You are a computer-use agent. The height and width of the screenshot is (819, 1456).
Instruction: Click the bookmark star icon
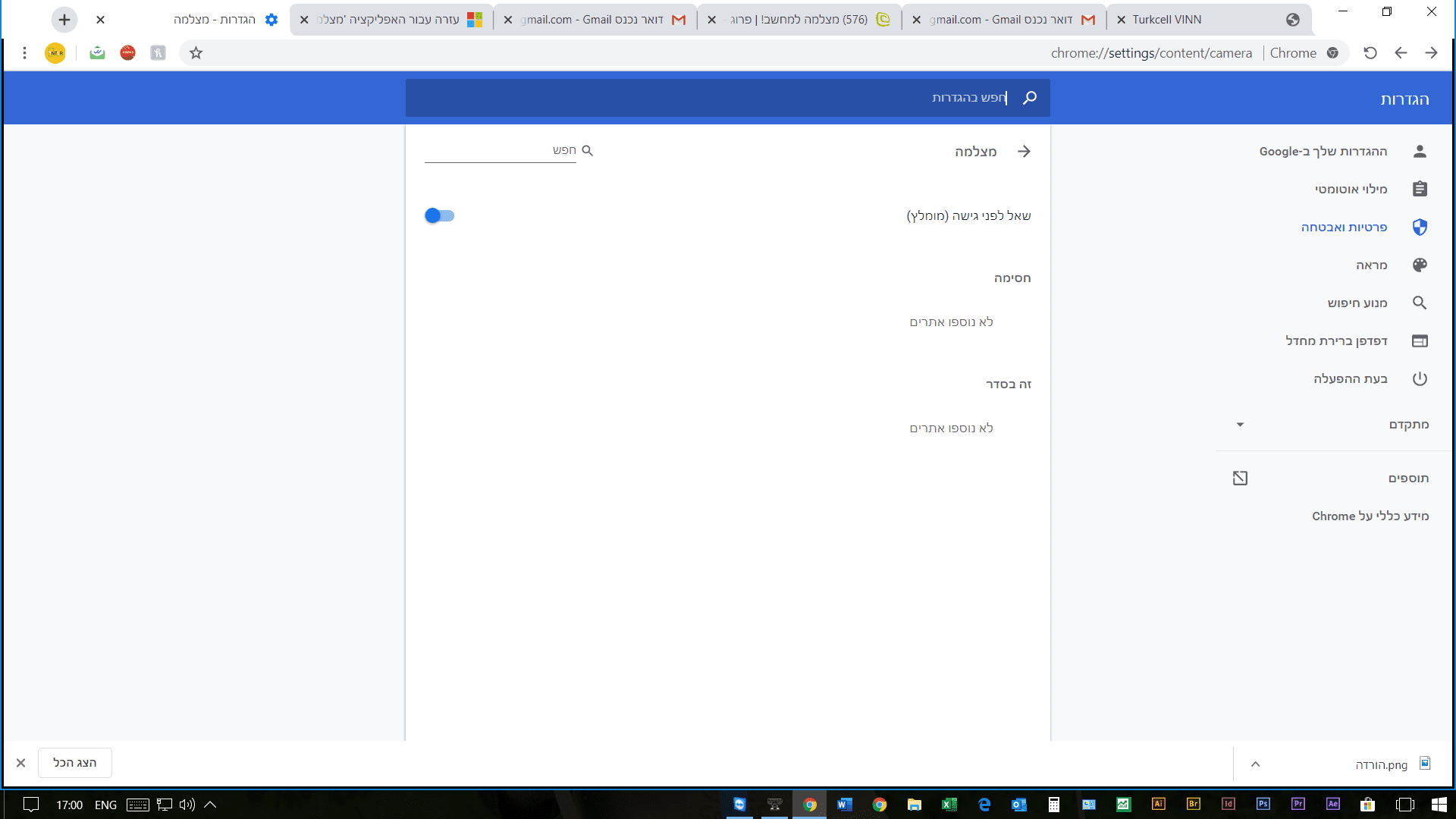(x=196, y=53)
